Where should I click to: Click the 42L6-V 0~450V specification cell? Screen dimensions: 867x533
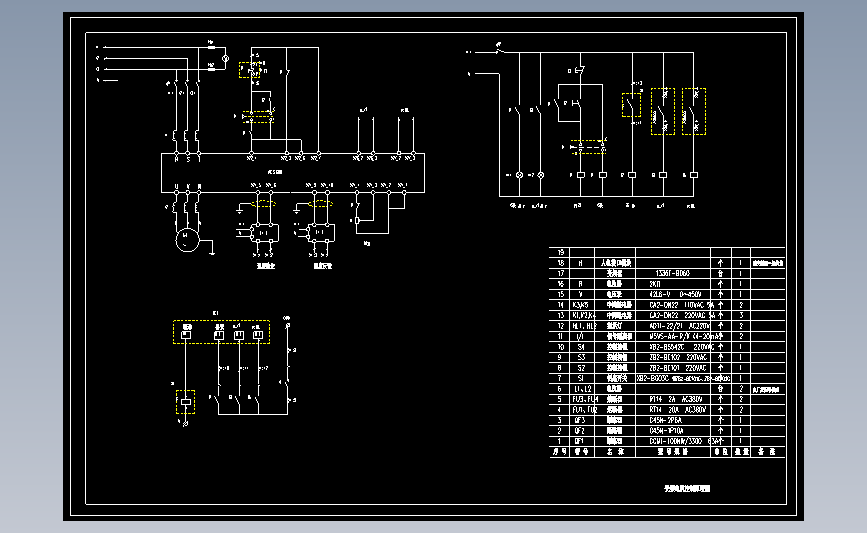click(x=672, y=294)
